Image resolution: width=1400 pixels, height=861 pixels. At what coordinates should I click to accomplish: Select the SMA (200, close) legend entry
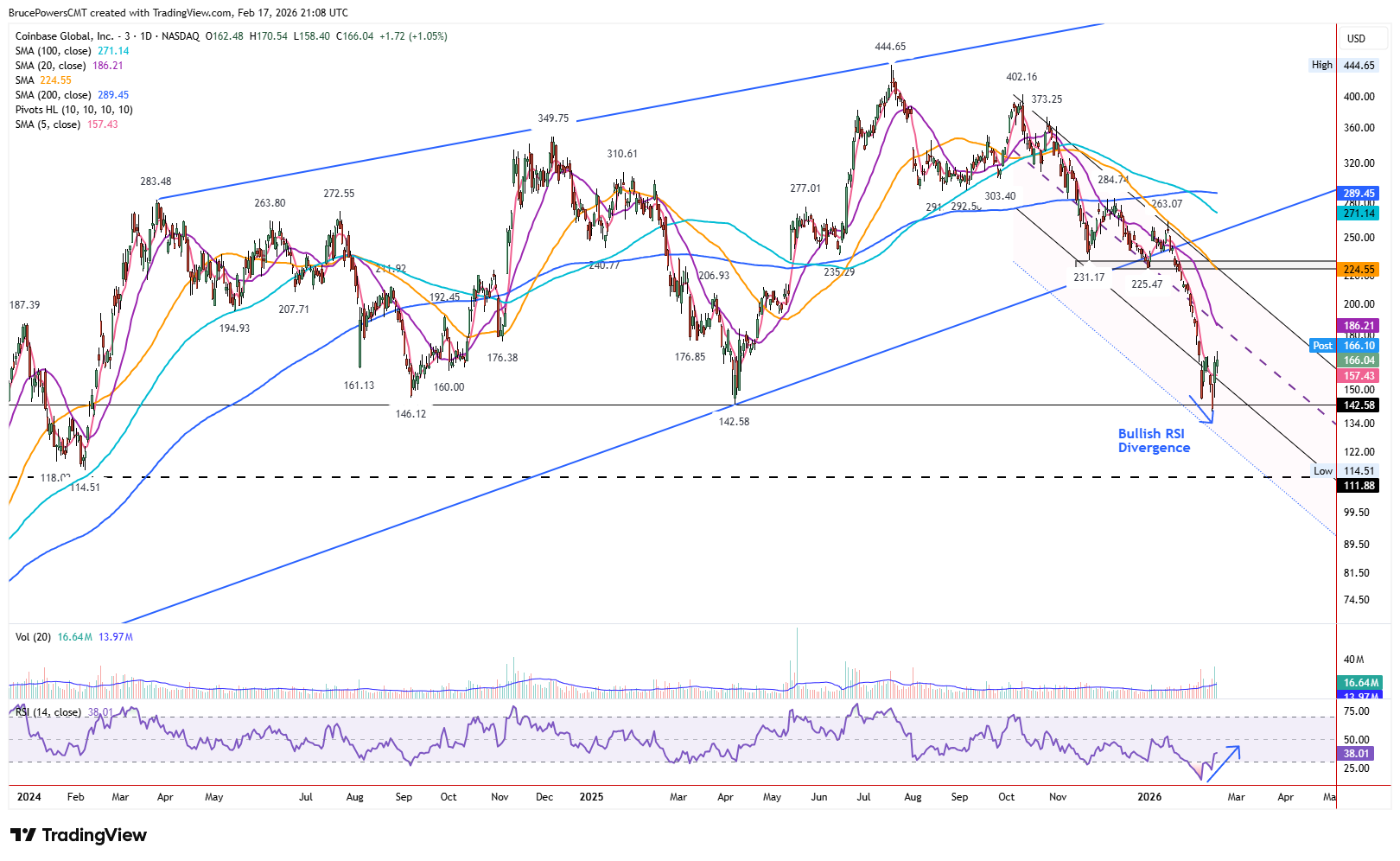pyautogui.click(x=72, y=95)
